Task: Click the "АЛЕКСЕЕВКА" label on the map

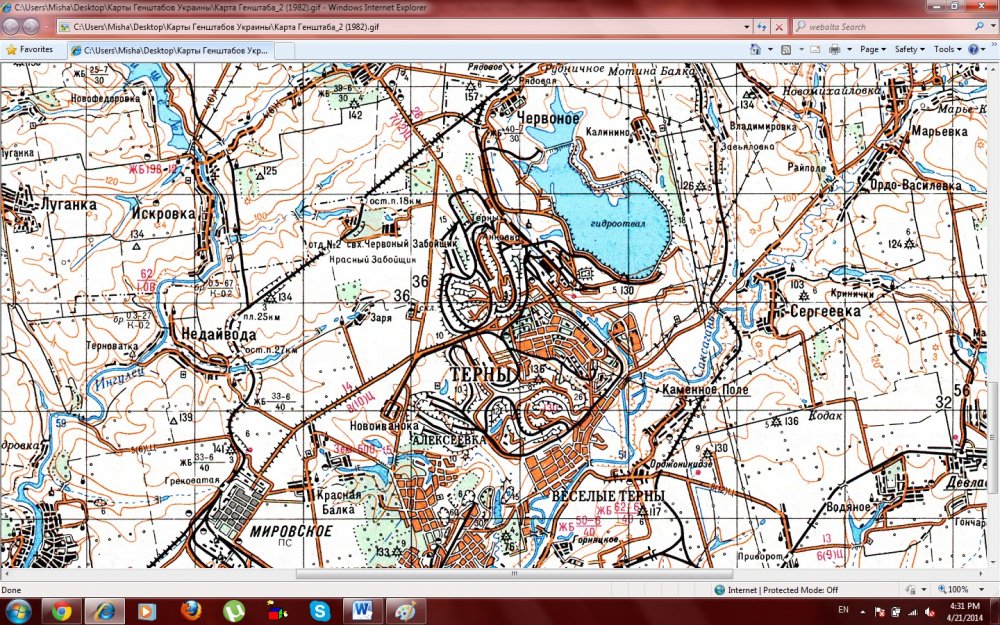Action: [x=450, y=439]
